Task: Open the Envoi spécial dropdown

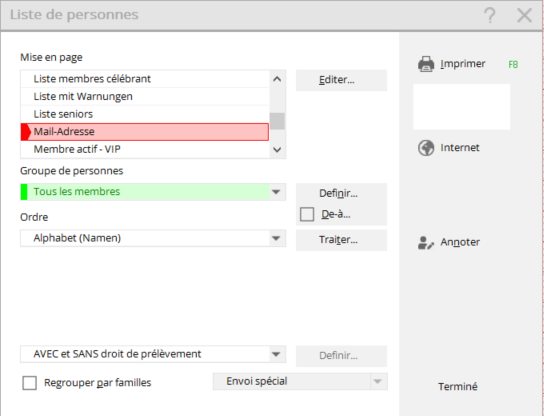Action: (x=378, y=382)
